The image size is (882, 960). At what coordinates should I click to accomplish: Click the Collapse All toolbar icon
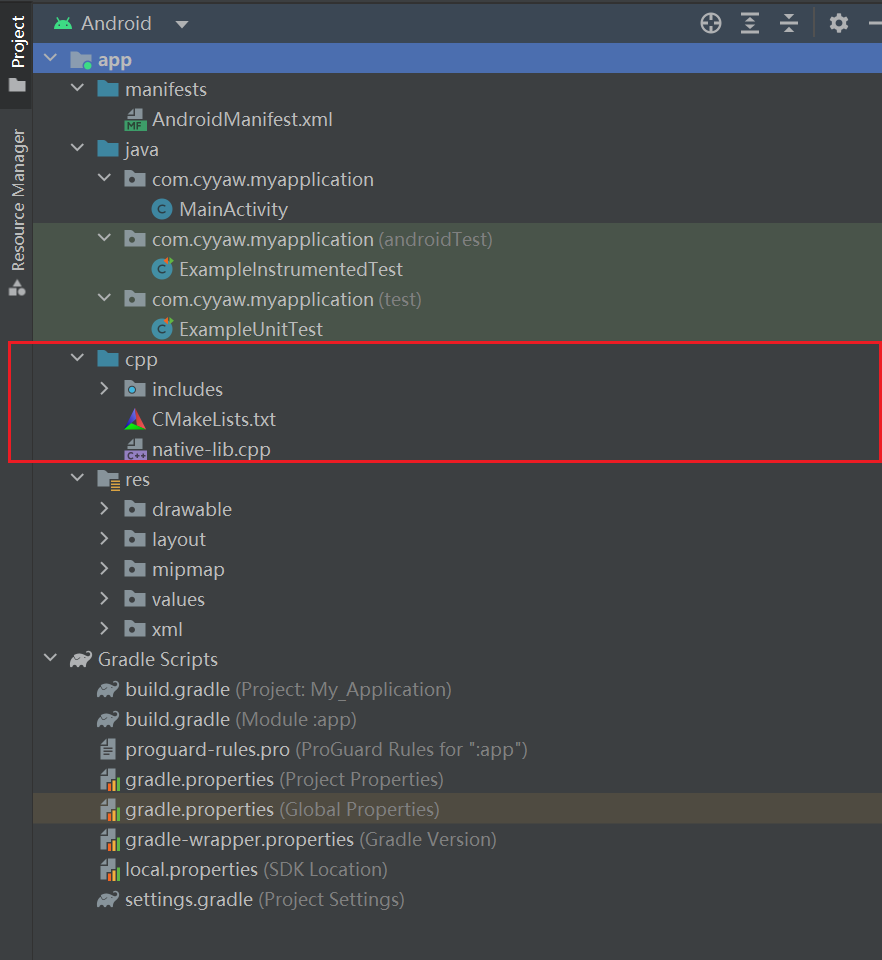click(789, 23)
